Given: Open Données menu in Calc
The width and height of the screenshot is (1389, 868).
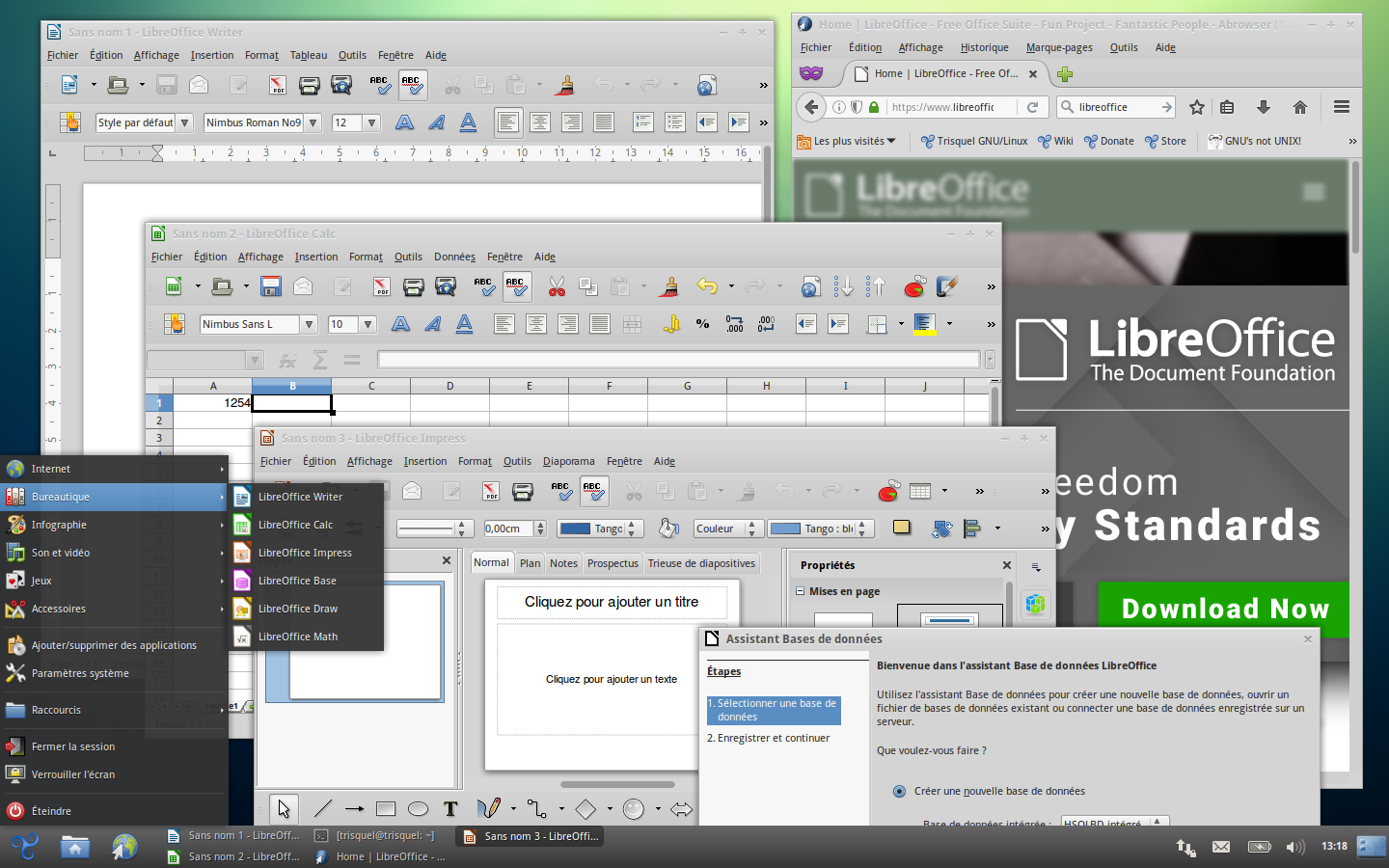Looking at the screenshot, I should click(x=454, y=257).
